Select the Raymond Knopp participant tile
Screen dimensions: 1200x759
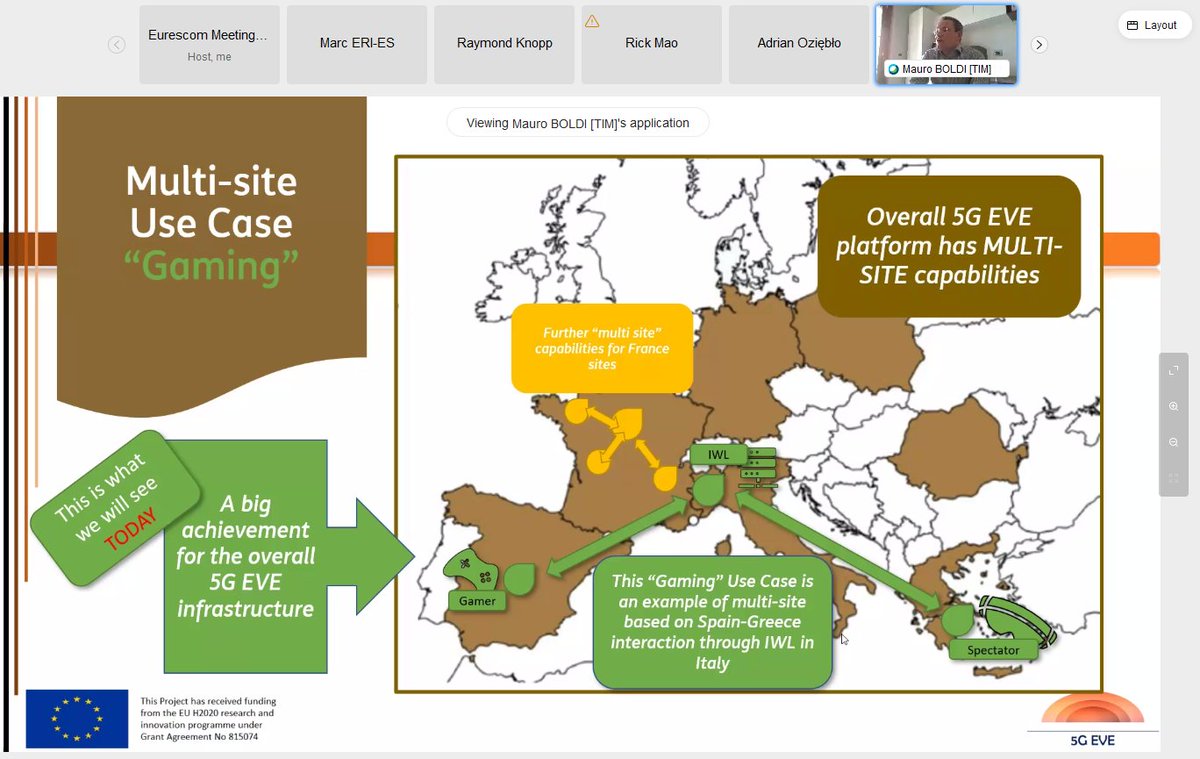tap(504, 45)
